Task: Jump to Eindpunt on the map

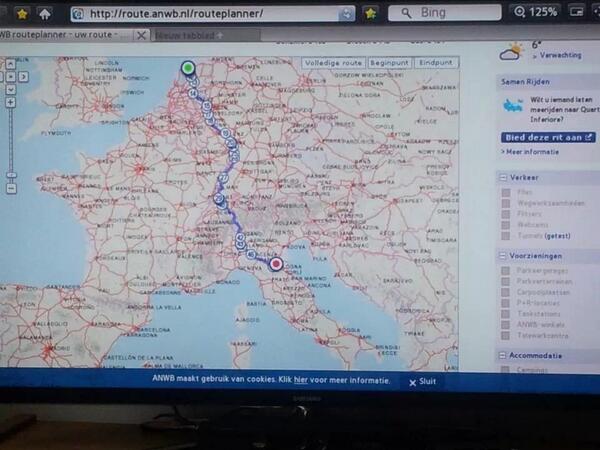Action: pos(436,63)
